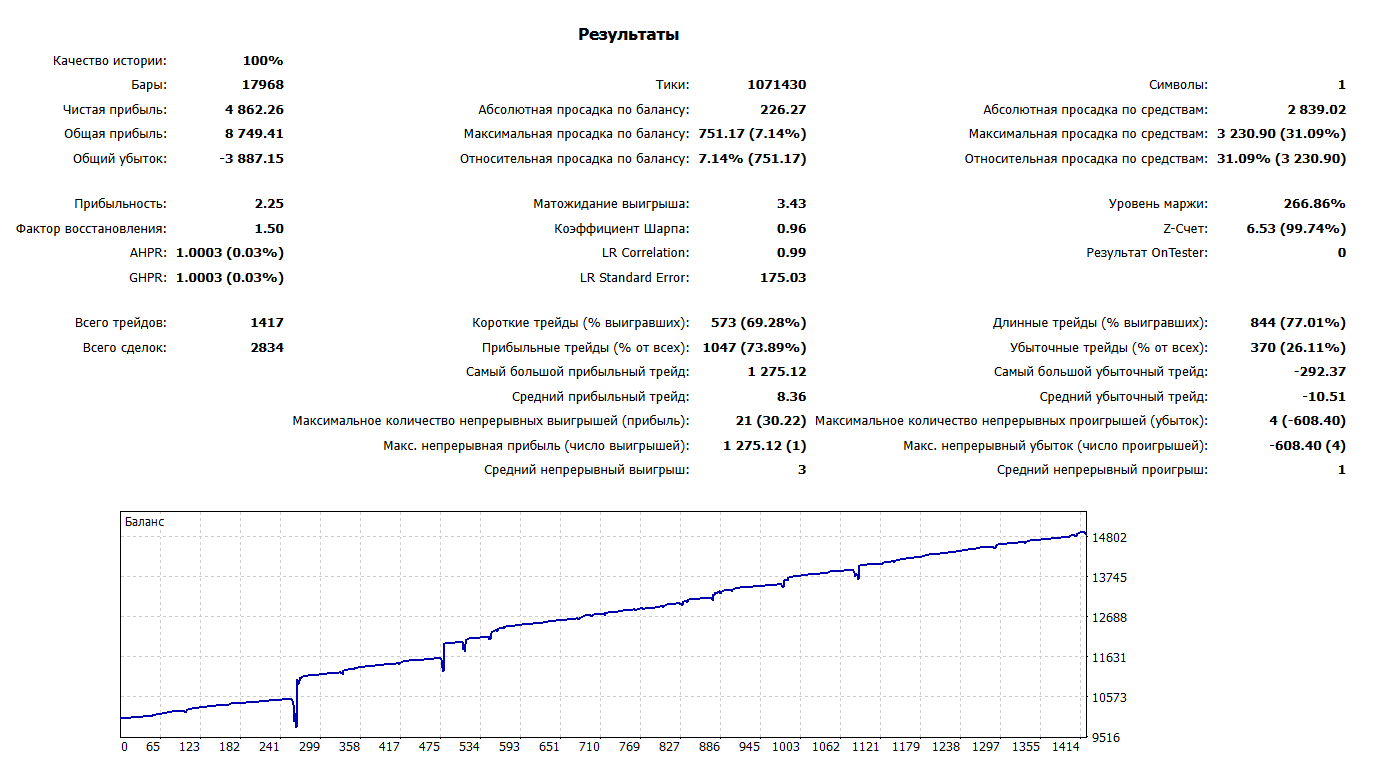1389x776 pixels.
Task: Select the Всего трейдов value 1417
Action: tap(267, 323)
